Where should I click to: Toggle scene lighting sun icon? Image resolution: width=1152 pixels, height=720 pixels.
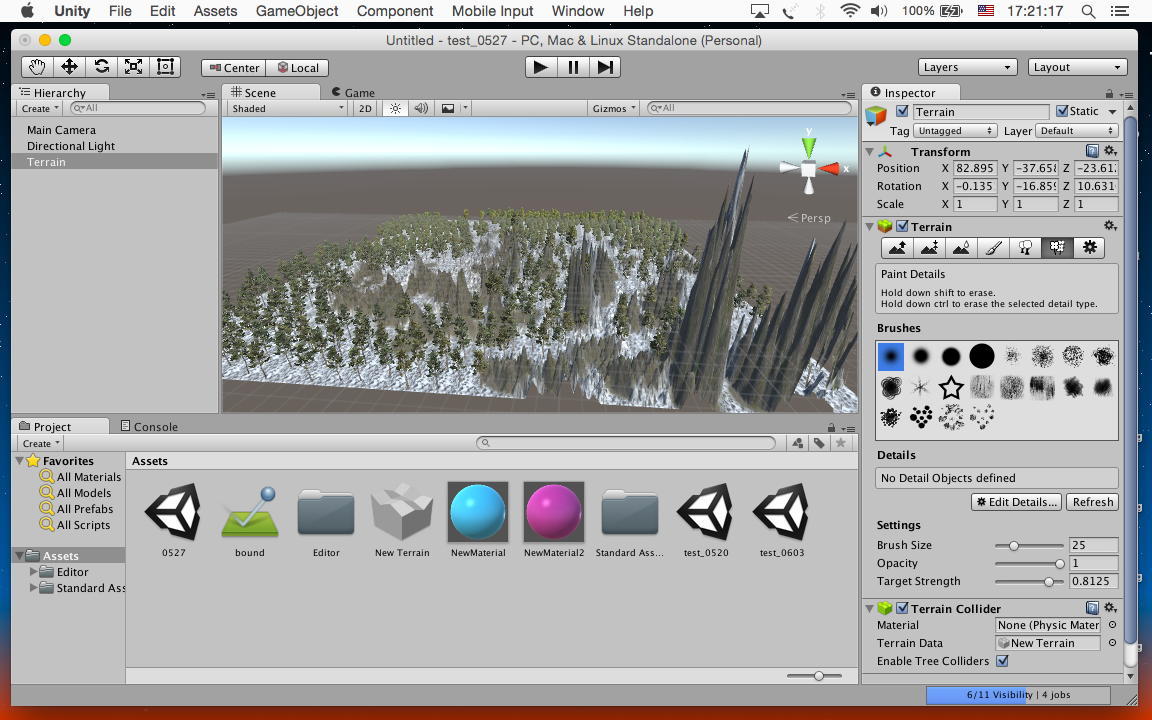coord(396,108)
